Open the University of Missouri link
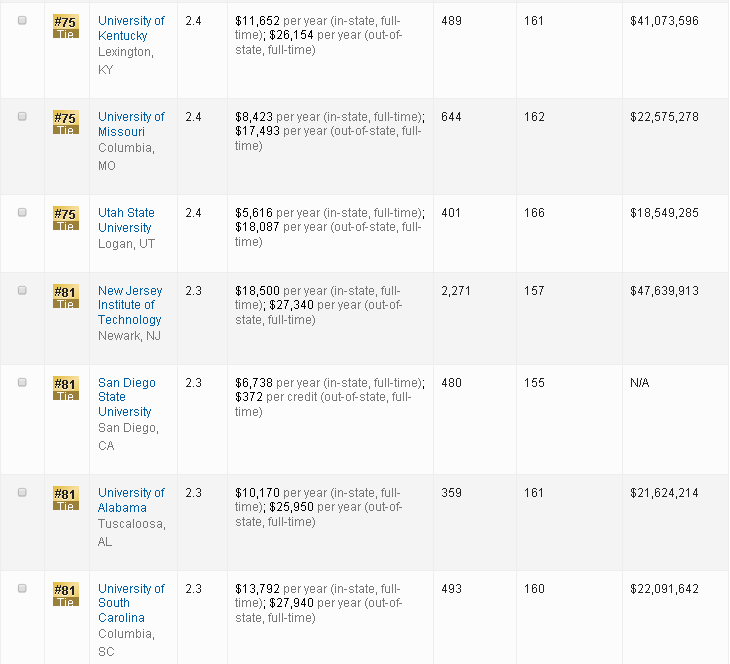 pyautogui.click(x=131, y=124)
